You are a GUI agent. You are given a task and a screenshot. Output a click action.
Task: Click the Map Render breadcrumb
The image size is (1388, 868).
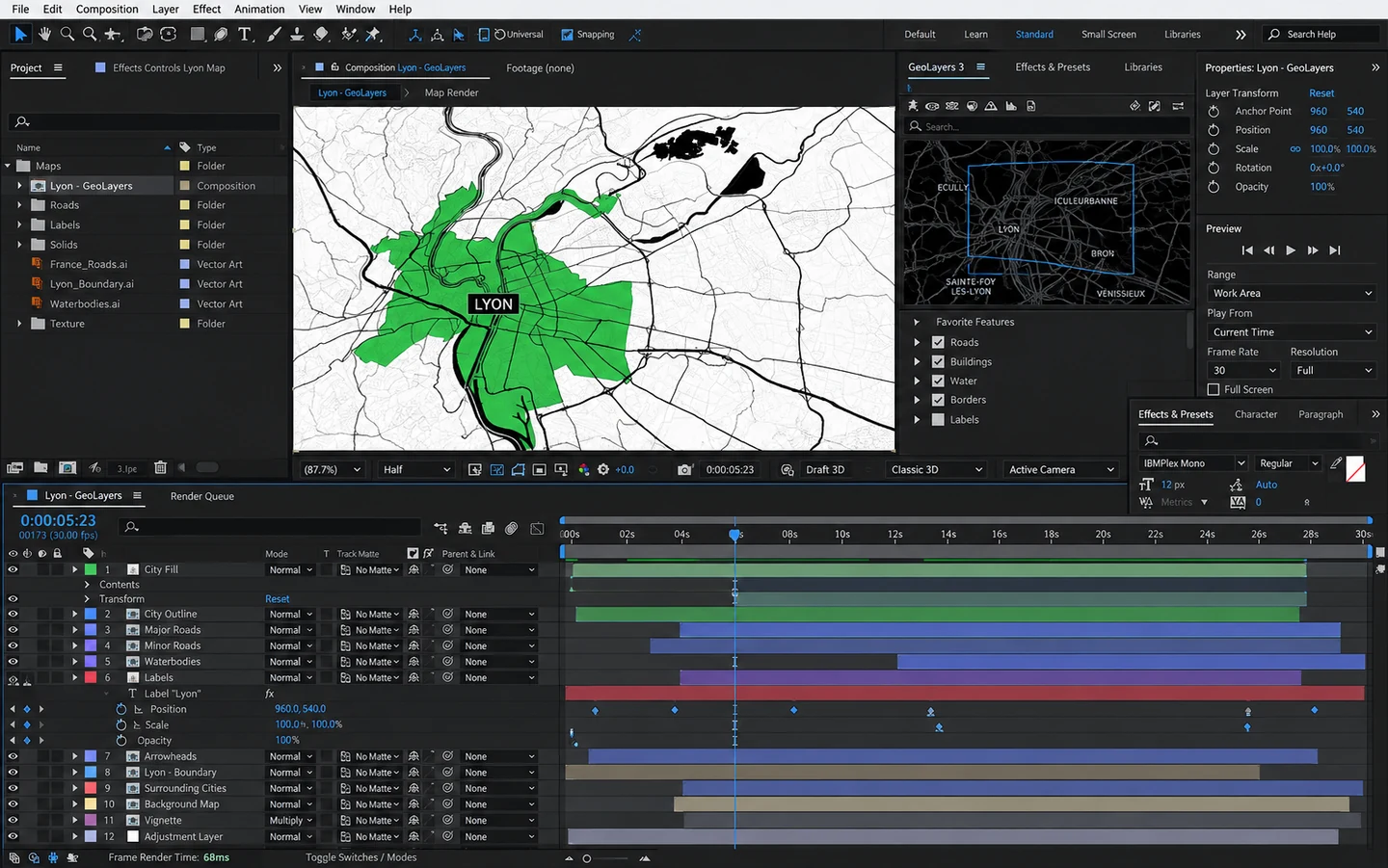click(x=451, y=92)
